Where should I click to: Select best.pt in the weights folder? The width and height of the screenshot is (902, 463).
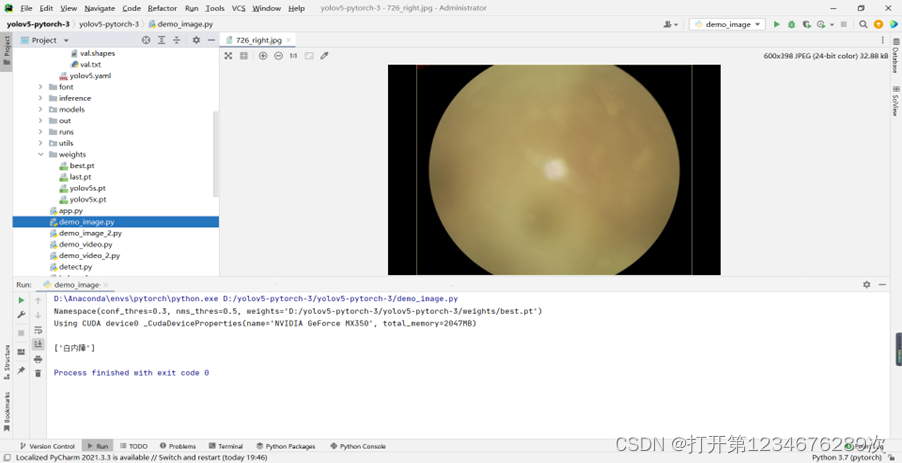pyautogui.click(x=82, y=166)
